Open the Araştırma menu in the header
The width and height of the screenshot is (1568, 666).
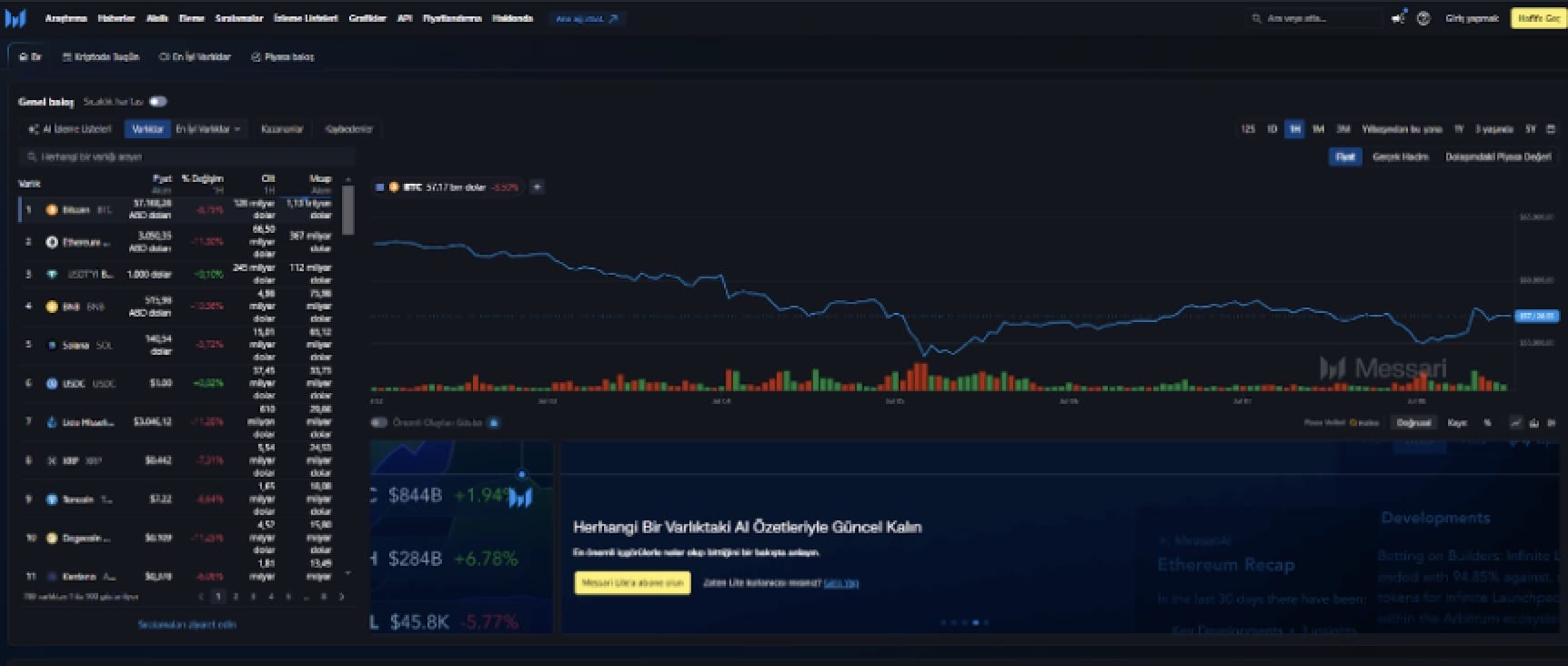point(66,18)
